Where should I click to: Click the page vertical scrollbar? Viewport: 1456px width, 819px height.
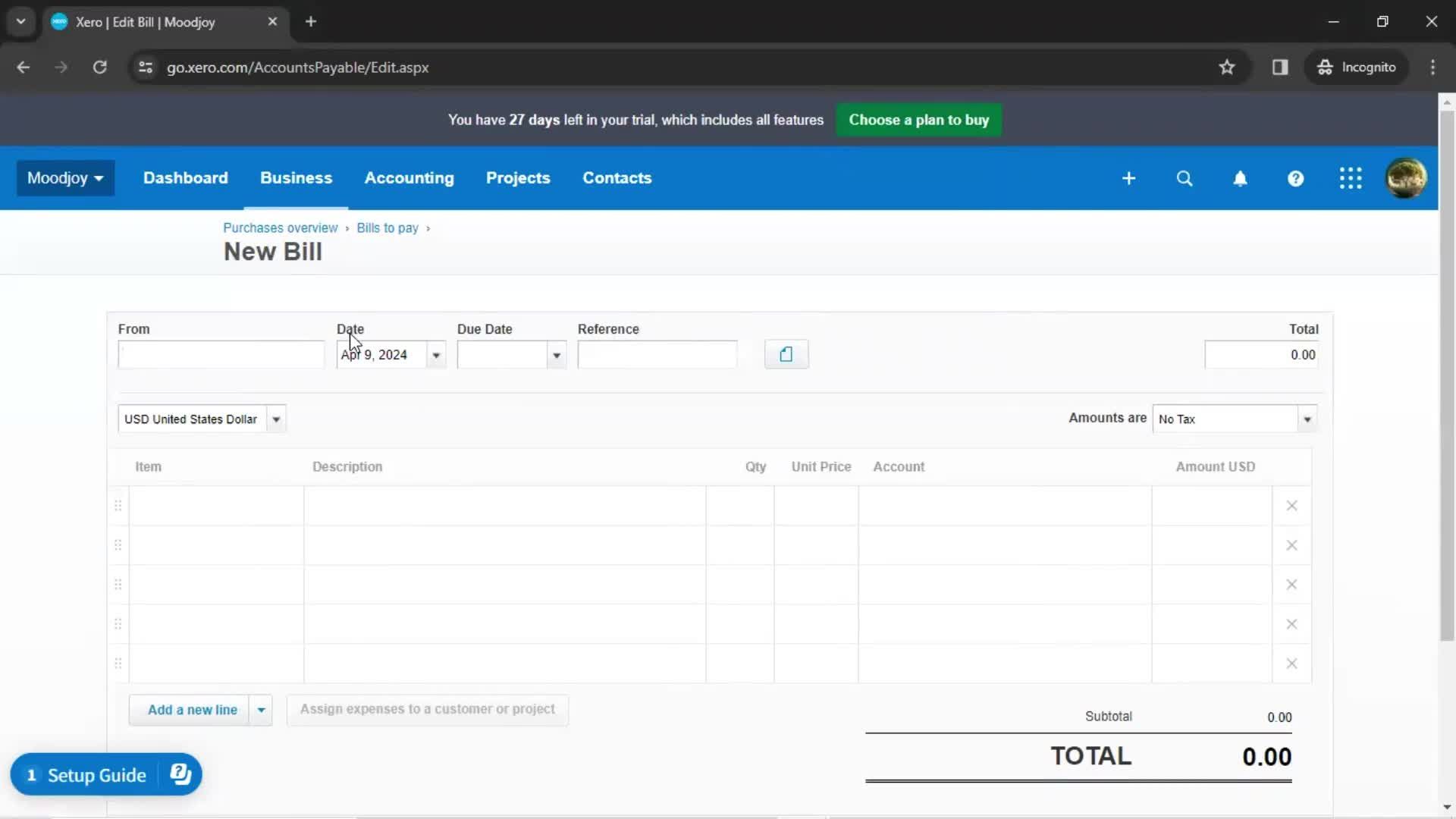click(x=1447, y=375)
